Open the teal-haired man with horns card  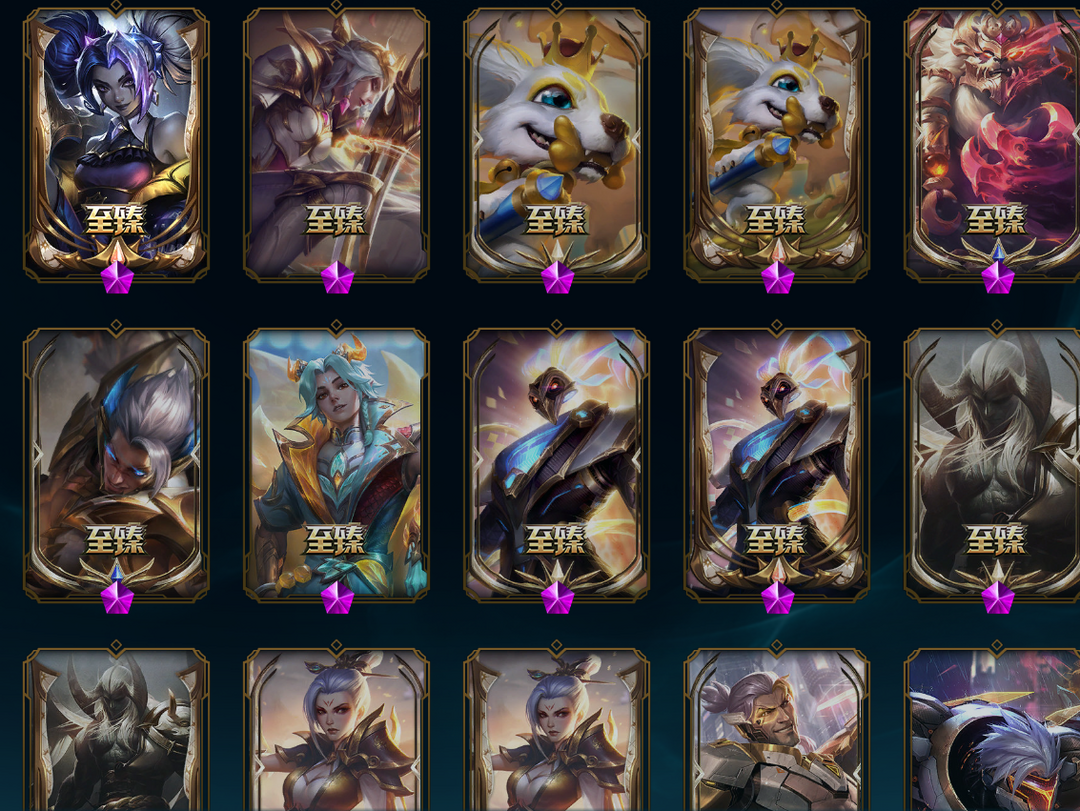[x=336, y=464]
